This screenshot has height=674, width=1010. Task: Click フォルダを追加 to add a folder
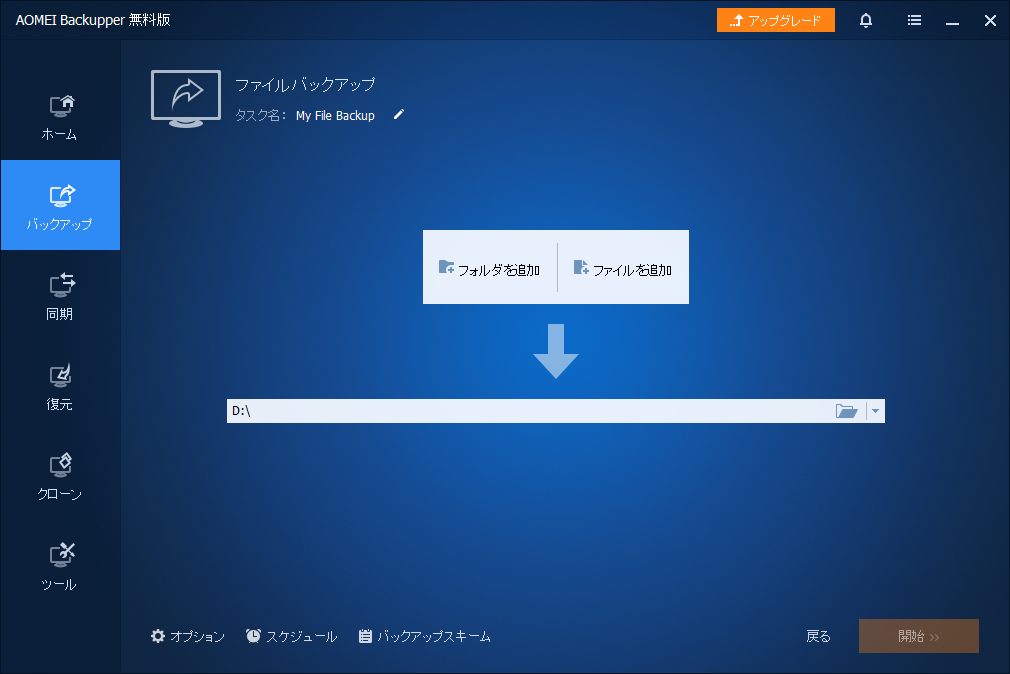(x=490, y=267)
